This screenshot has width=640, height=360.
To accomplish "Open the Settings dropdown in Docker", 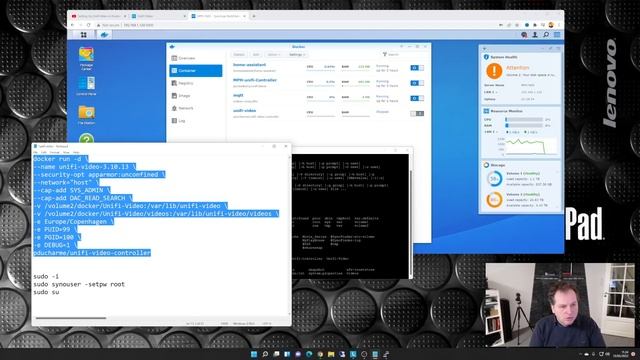I will (x=297, y=54).
